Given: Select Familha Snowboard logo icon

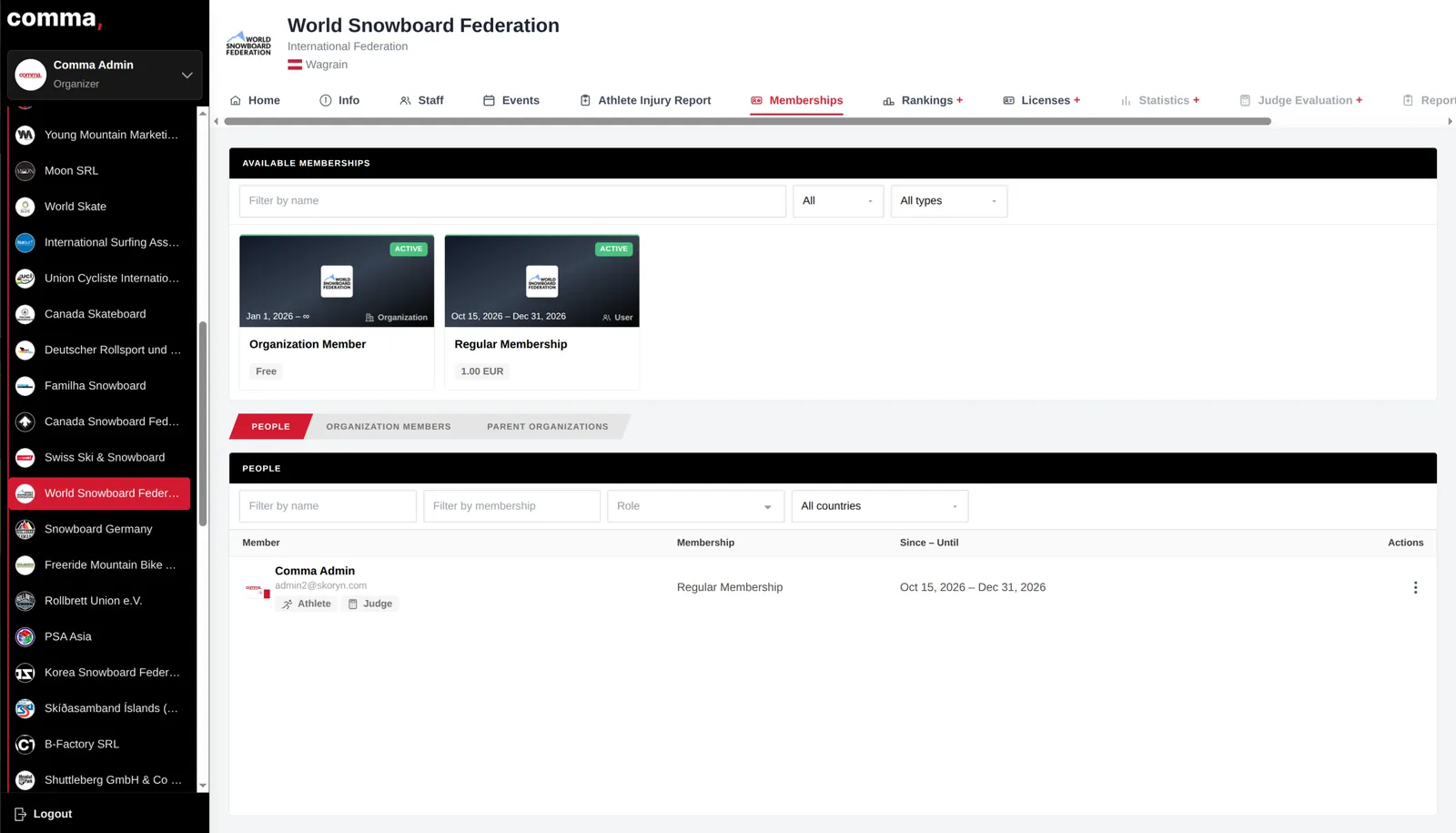Looking at the screenshot, I should (25, 386).
